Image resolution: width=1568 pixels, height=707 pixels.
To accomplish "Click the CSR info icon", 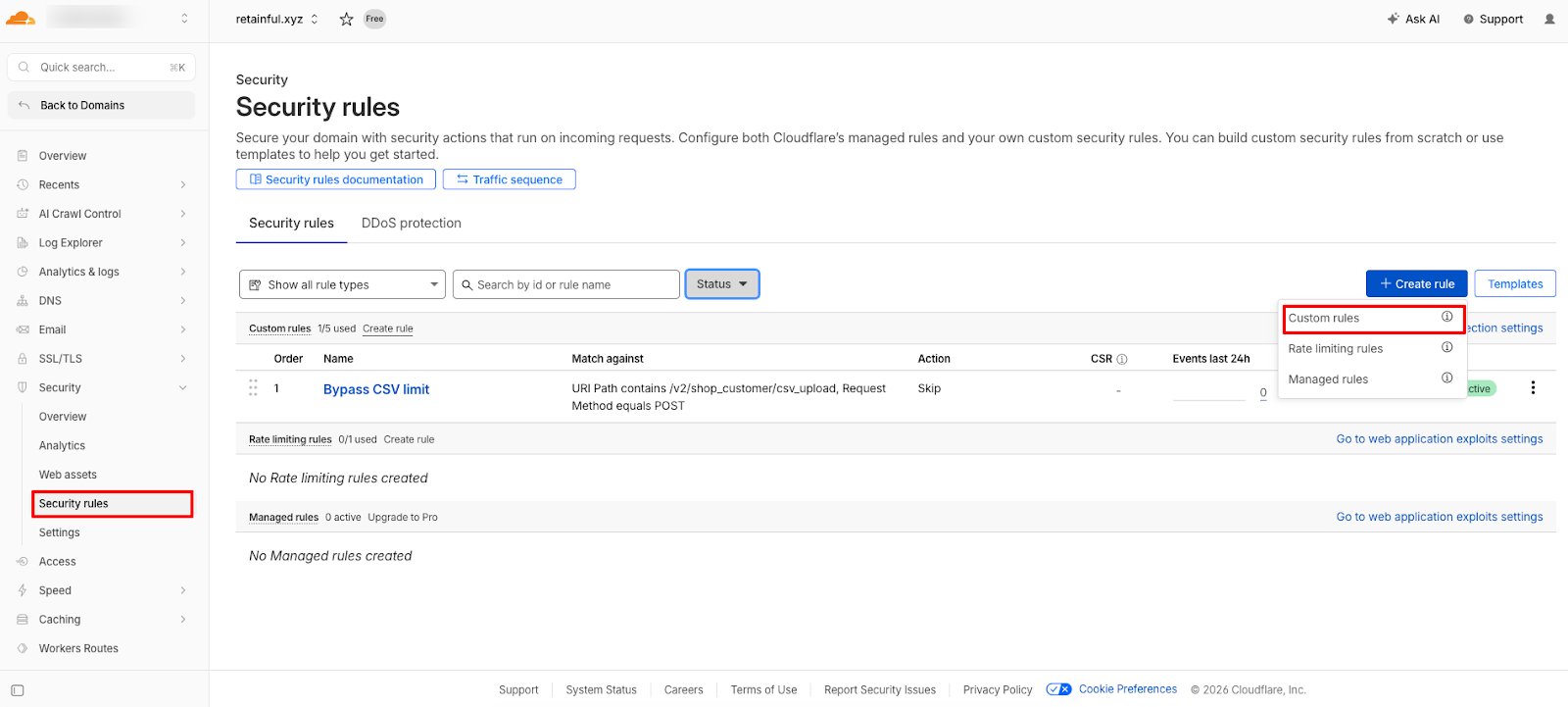I will pos(1122,359).
